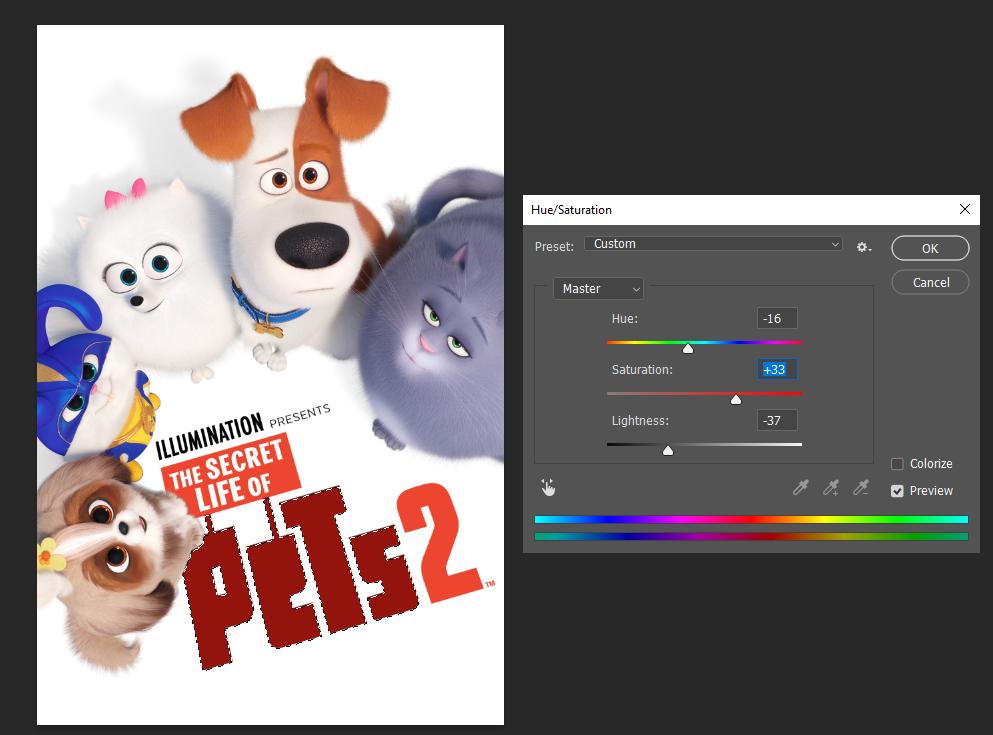Open the preset options gear menu
This screenshot has height=735, width=993.
[x=862, y=246]
